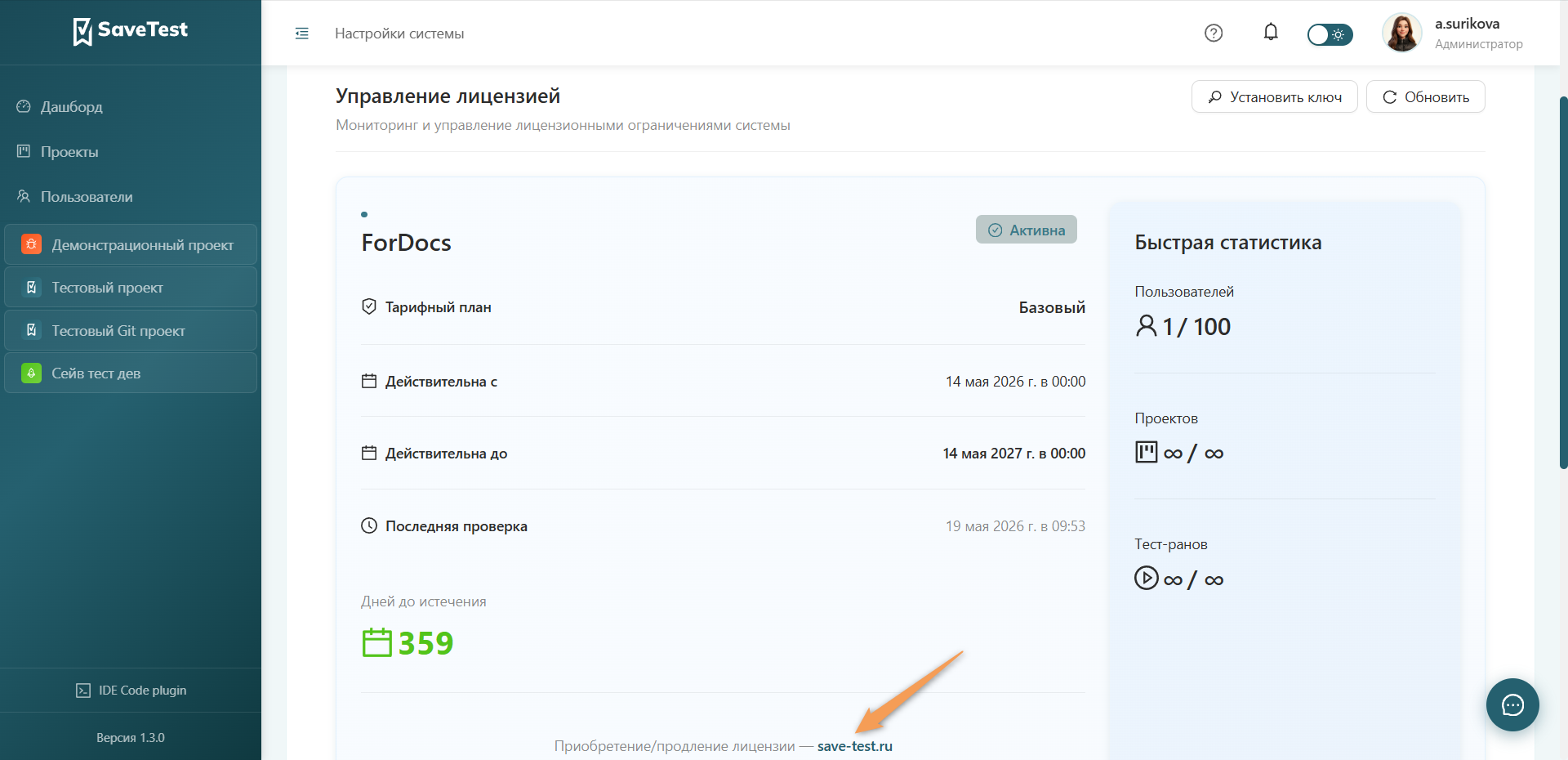Open Пользователи section
1568x760 pixels.
[87, 197]
